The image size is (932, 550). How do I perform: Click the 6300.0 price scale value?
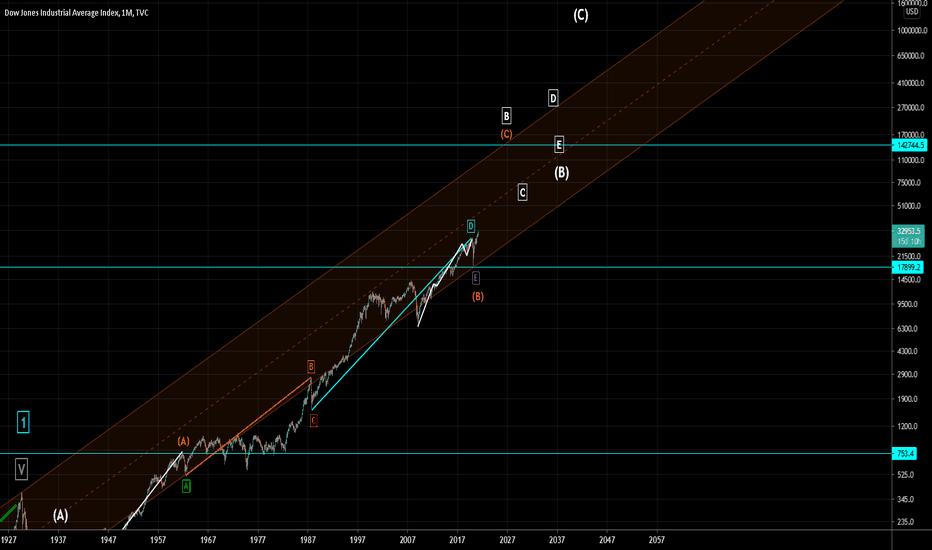point(908,329)
